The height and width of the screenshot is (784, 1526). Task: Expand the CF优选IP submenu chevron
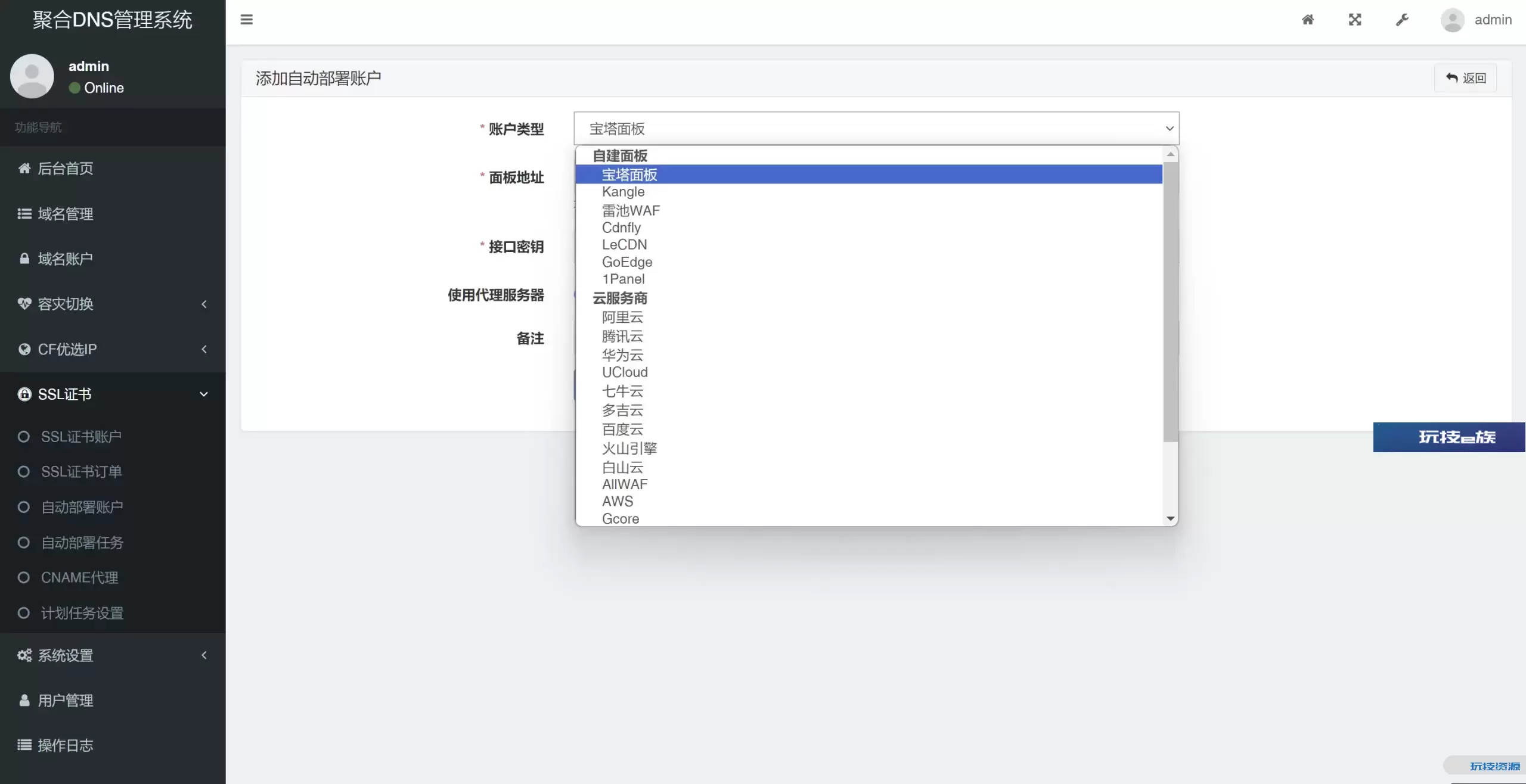[204, 349]
